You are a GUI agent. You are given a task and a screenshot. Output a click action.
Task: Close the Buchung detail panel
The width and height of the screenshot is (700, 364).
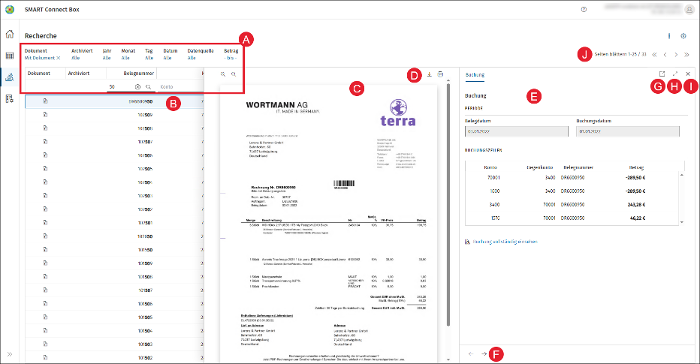688,74
